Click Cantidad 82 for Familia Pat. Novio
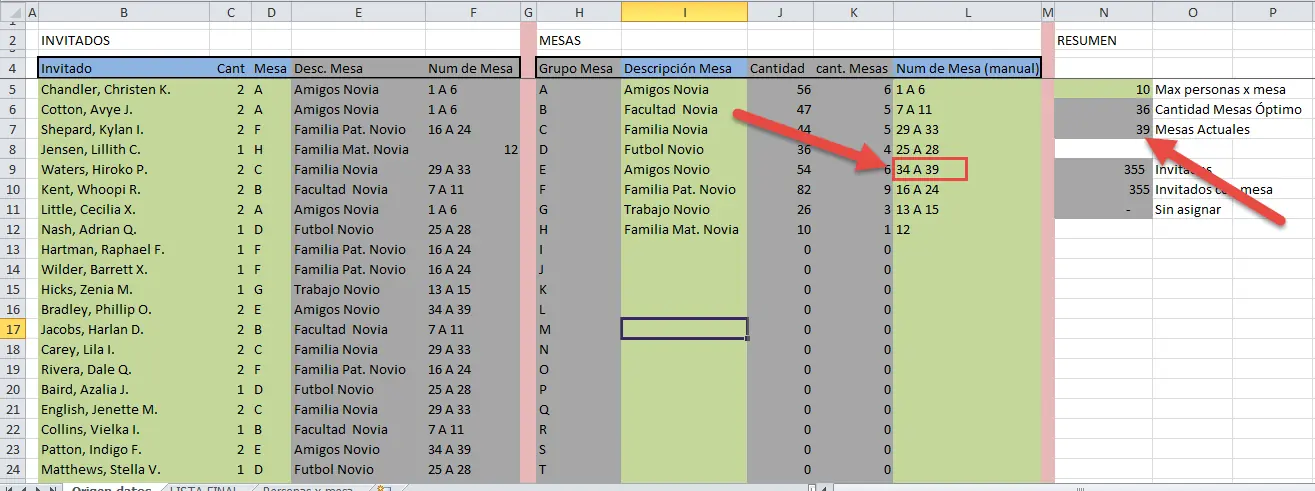The height and width of the screenshot is (491, 1315). point(780,189)
